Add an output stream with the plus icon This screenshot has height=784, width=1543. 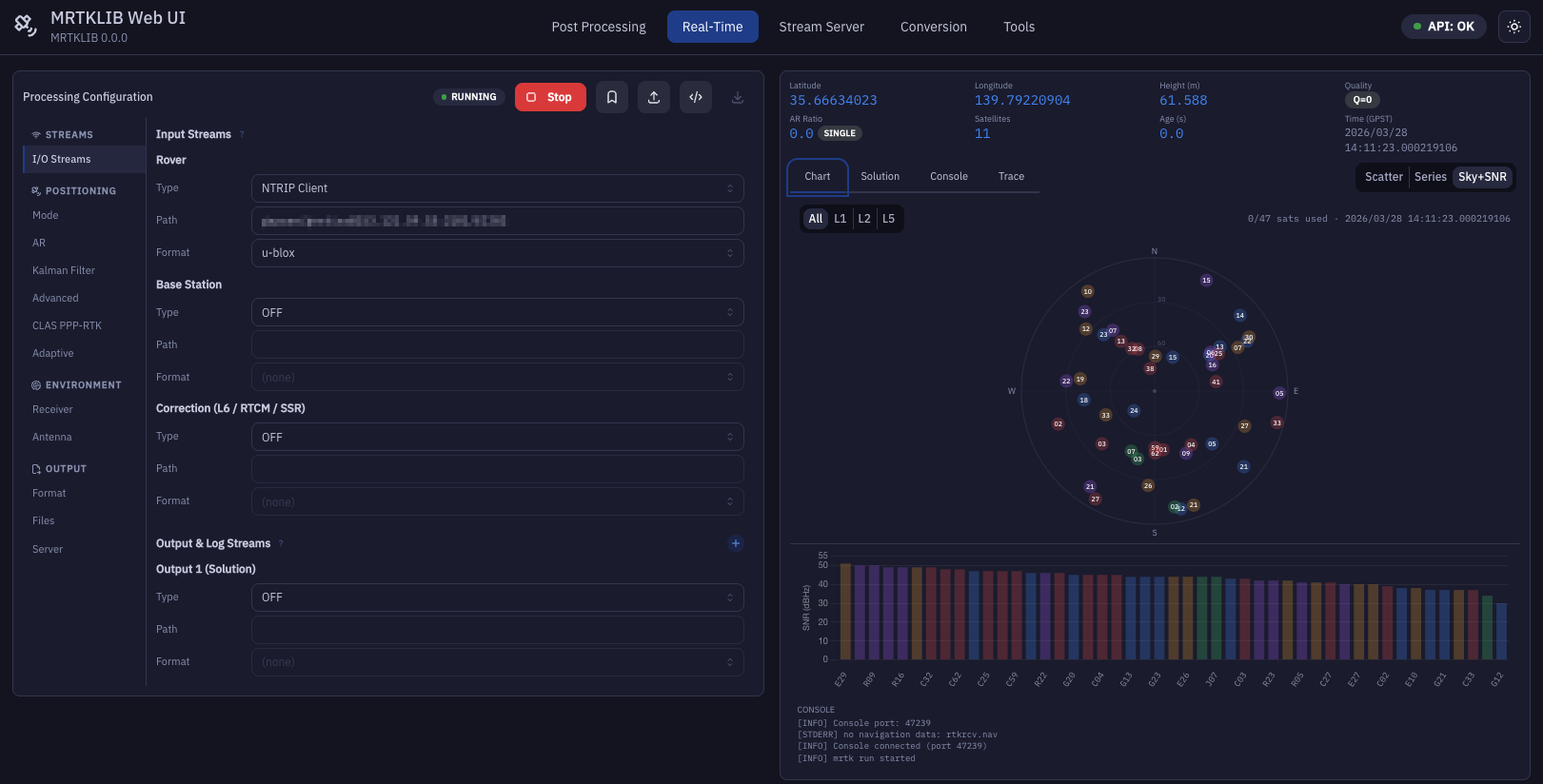coord(735,543)
